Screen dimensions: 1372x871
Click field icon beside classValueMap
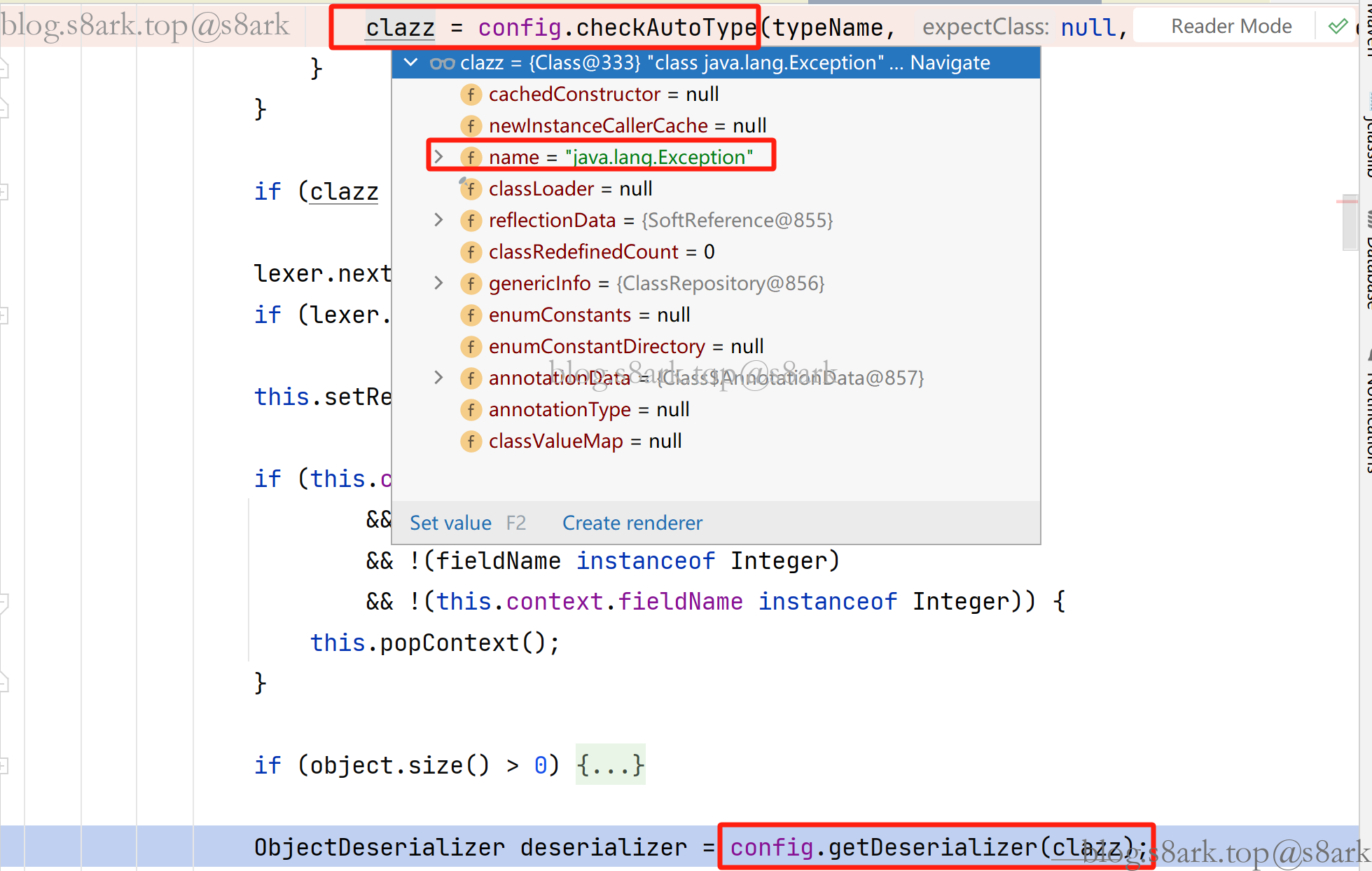[471, 441]
